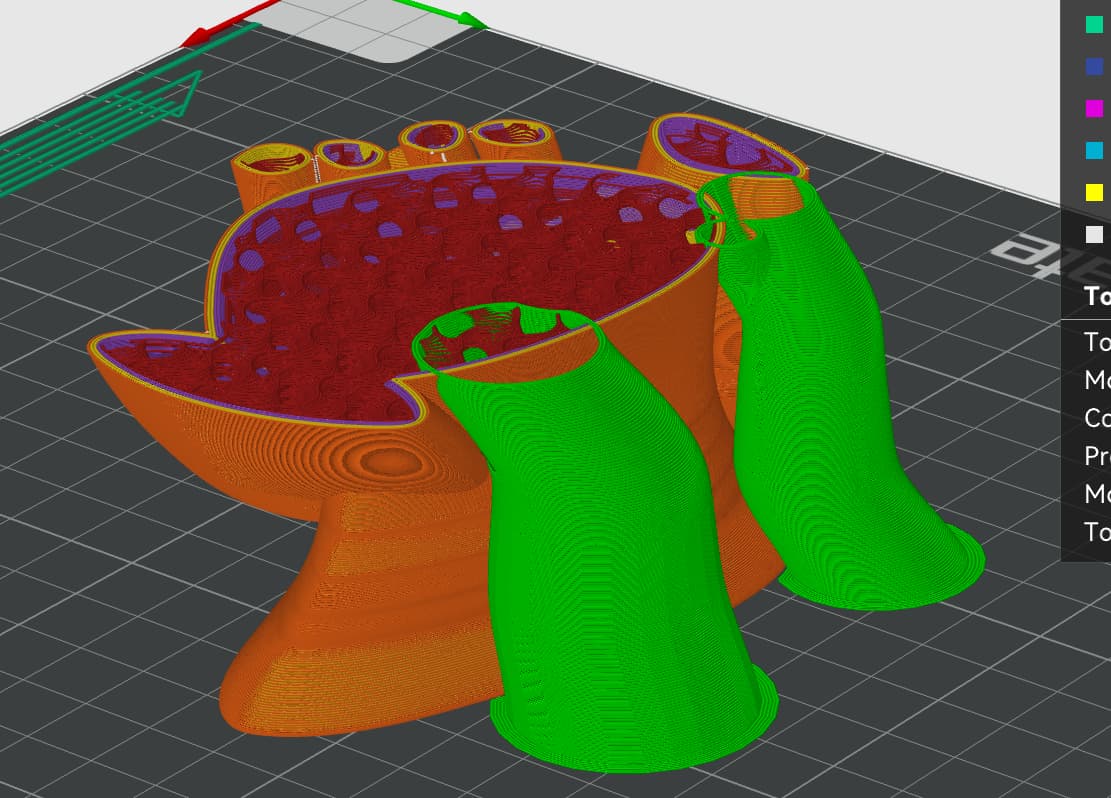Screen dimensions: 1111x798
Task: Click the white legend color swatch
Action: tap(1095, 235)
